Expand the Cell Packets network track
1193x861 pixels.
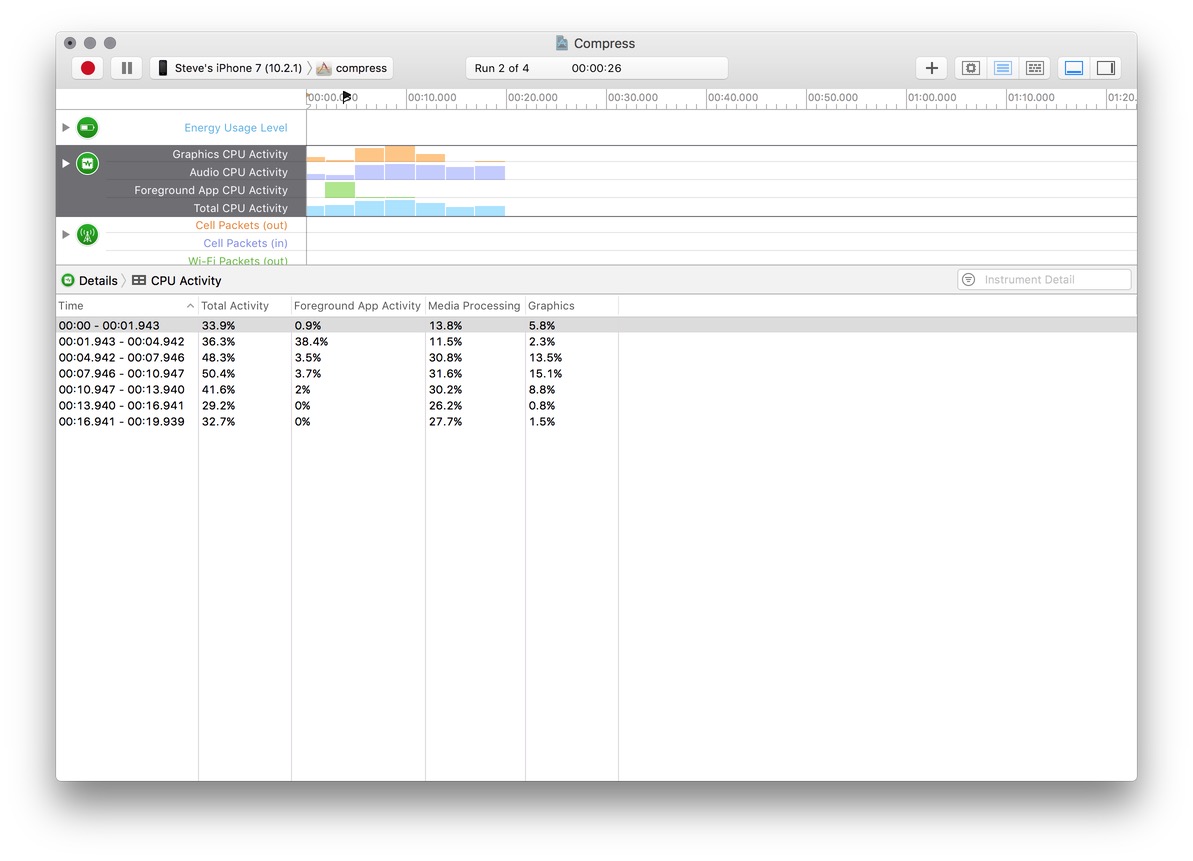tap(66, 235)
